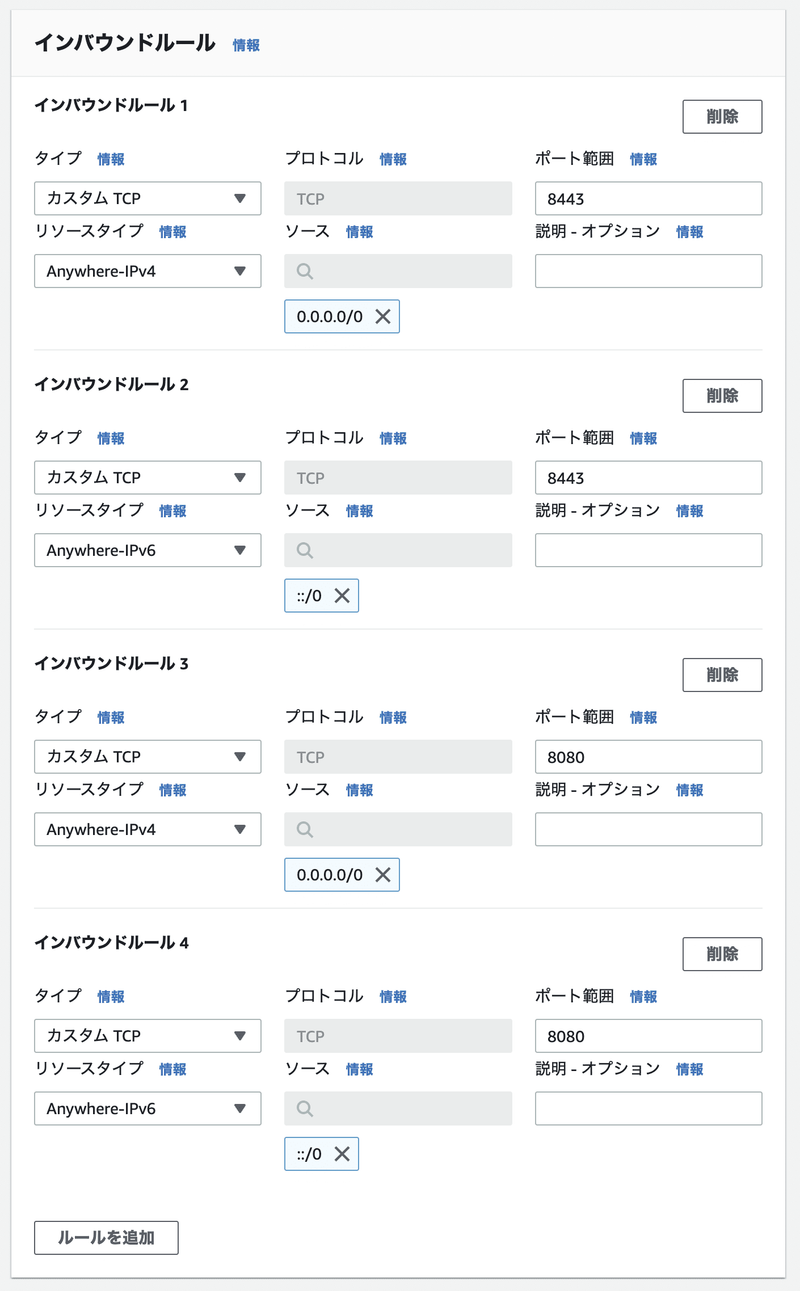Viewport: 800px width, 1291px height.
Task: Open 情報 link beside インバウンドルール heading
Action: tap(246, 45)
